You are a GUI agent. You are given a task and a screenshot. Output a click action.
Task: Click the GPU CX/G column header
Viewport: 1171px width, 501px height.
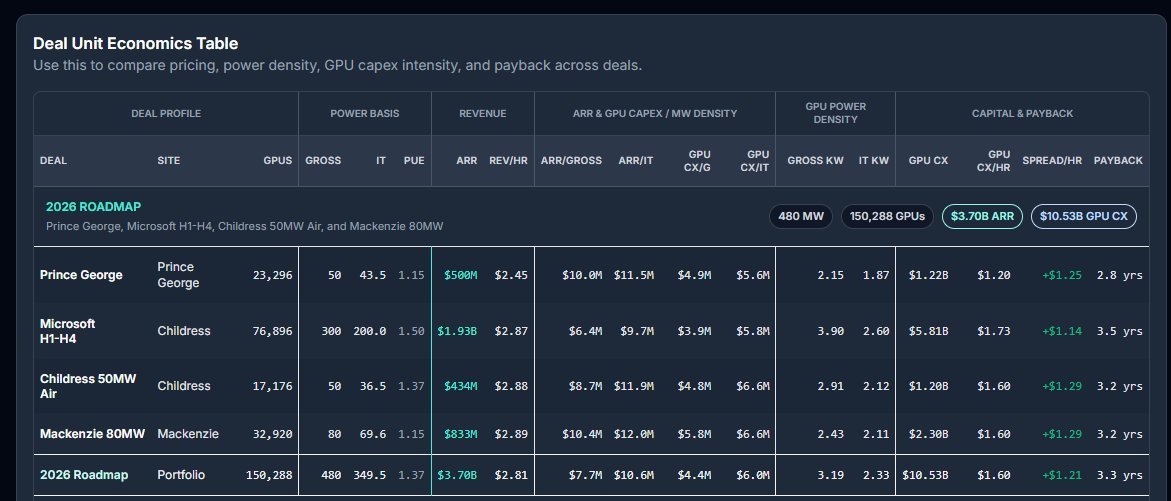click(698, 161)
